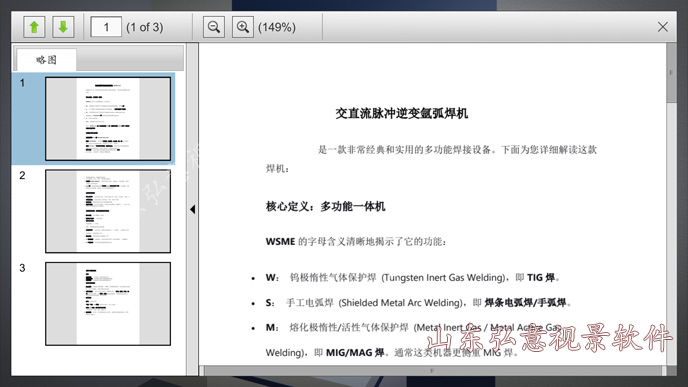The width and height of the screenshot is (688, 387).
Task: Click the bold 'MIG/MAG 焊' text
Action: pyautogui.click(x=355, y=353)
